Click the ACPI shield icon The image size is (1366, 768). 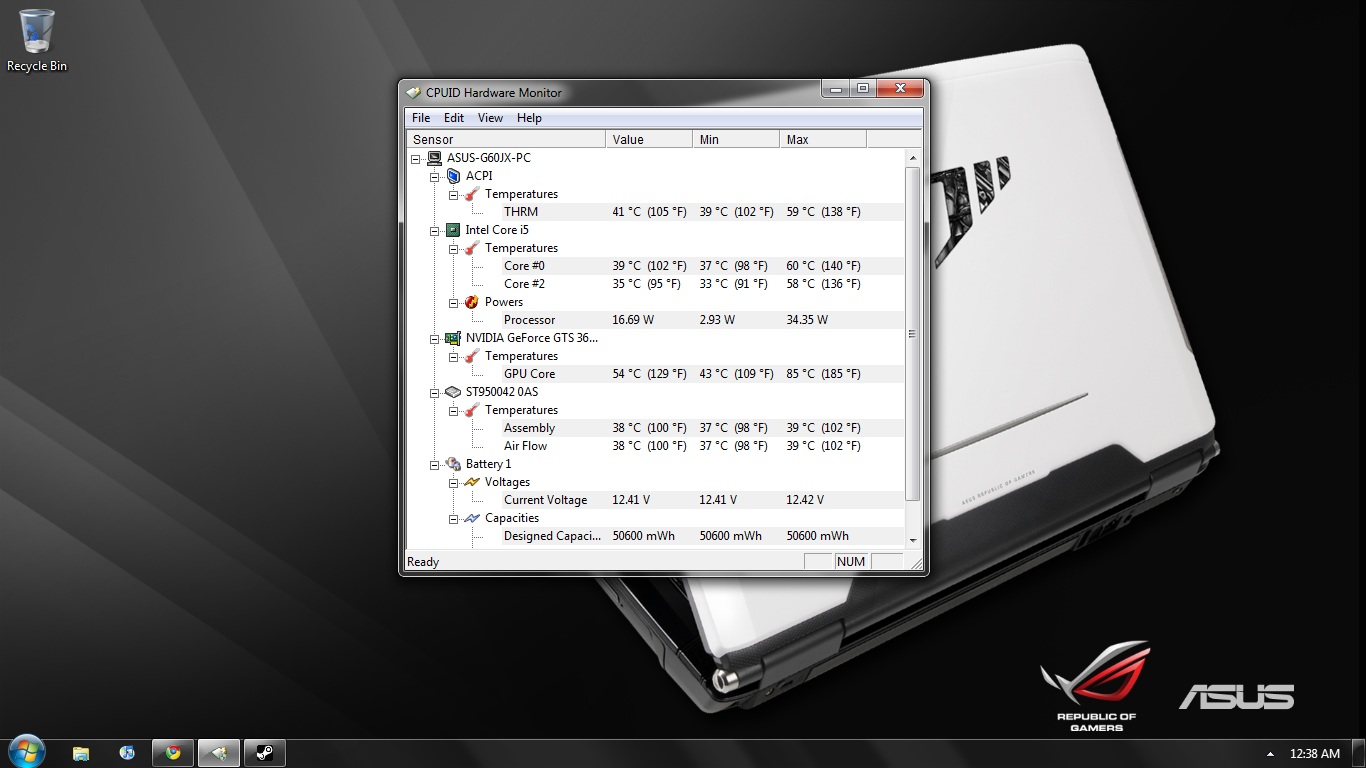point(453,176)
